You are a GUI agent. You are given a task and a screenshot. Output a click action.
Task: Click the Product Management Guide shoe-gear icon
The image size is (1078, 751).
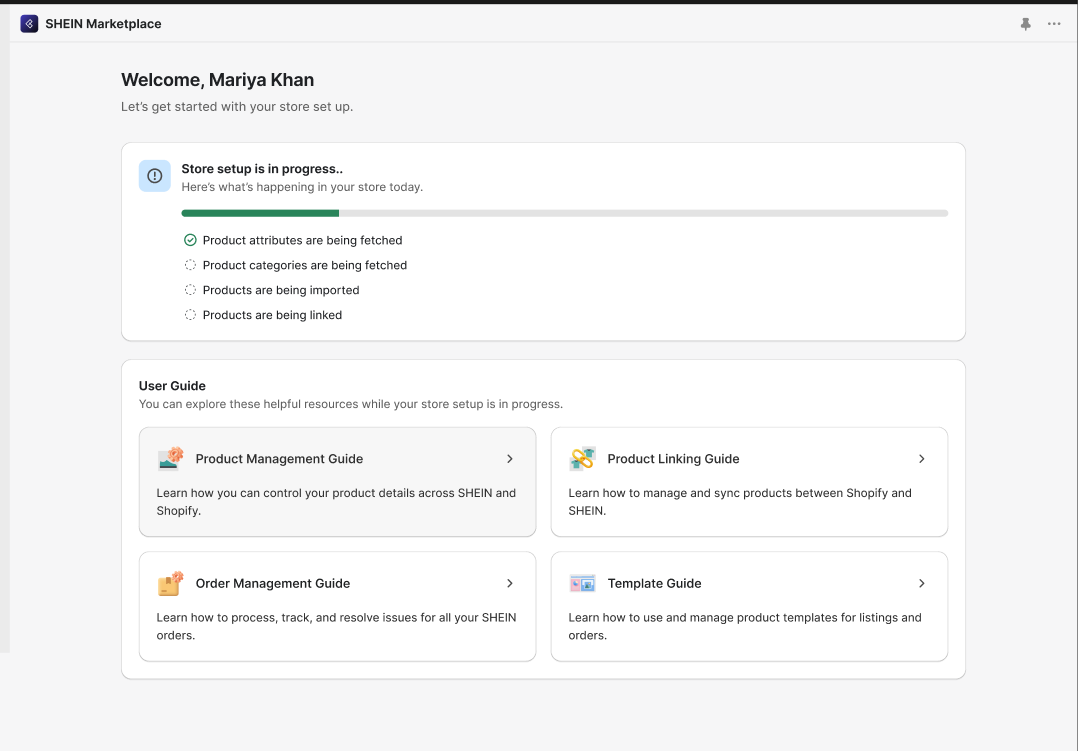click(170, 459)
